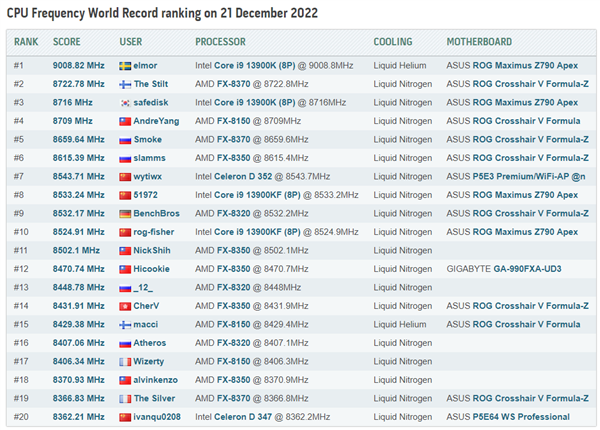Open The Stilt user profile
The height and width of the screenshot is (430, 600).
pos(151,84)
